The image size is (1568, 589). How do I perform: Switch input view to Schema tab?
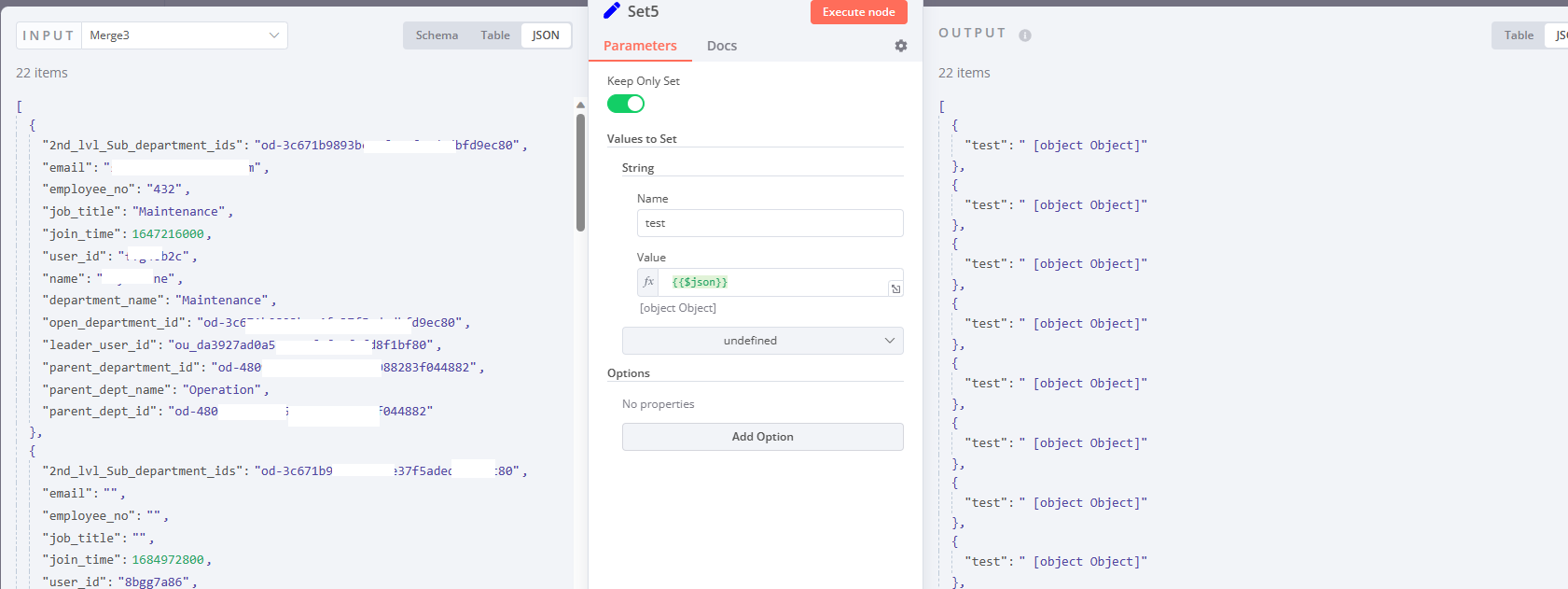[x=437, y=35]
